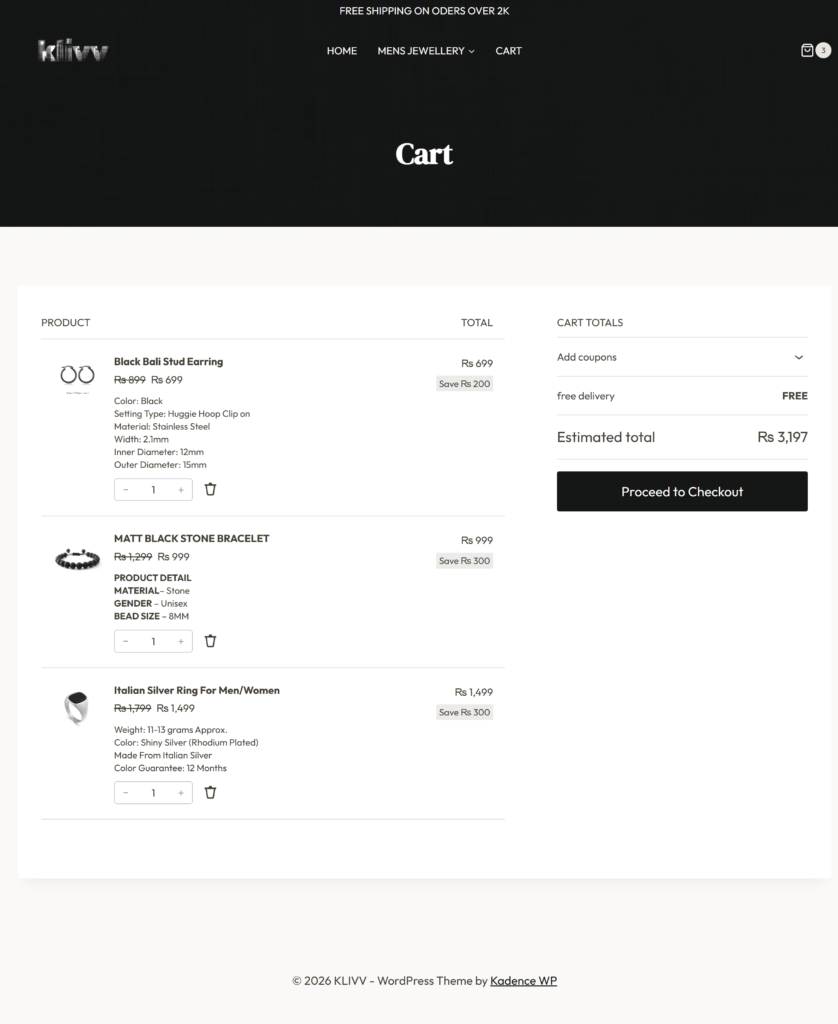Select CART in the top navigation

pyautogui.click(x=508, y=51)
